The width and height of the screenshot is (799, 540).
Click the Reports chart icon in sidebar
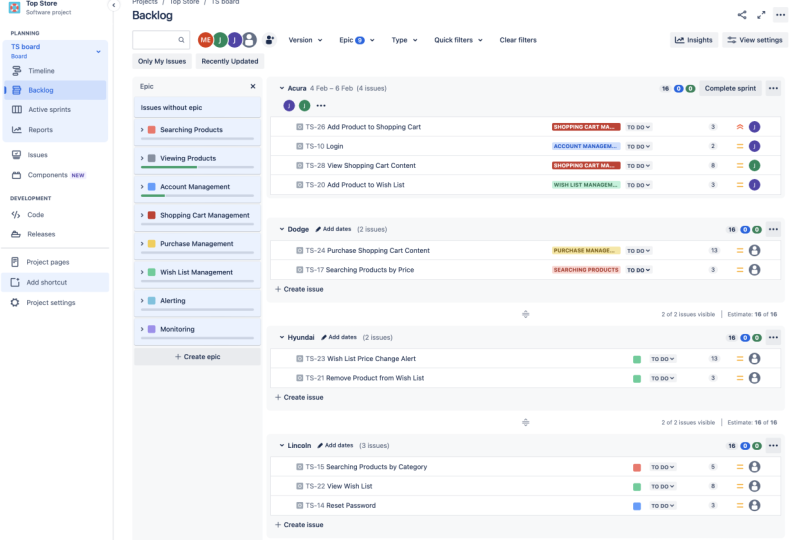[x=16, y=130]
